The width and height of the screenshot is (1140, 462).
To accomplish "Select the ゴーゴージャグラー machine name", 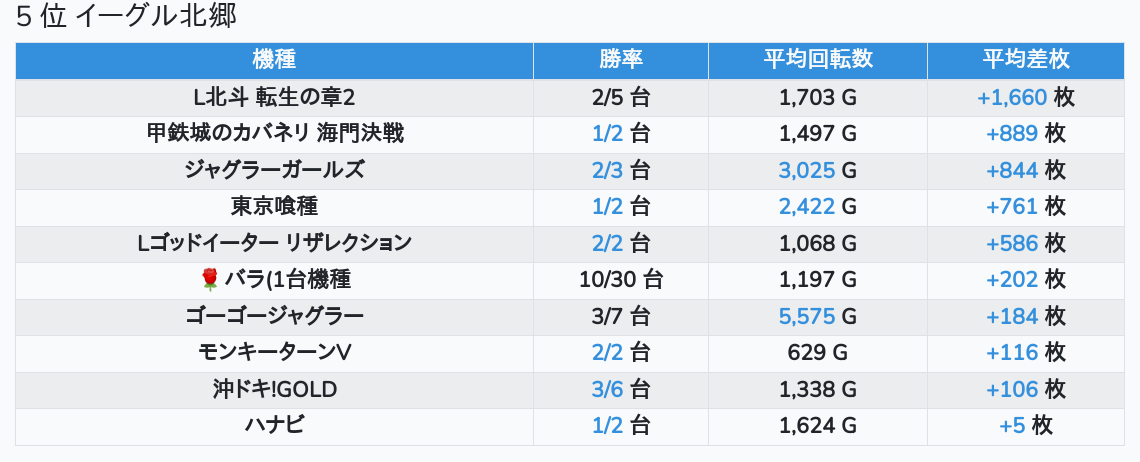I will click(274, 316).
